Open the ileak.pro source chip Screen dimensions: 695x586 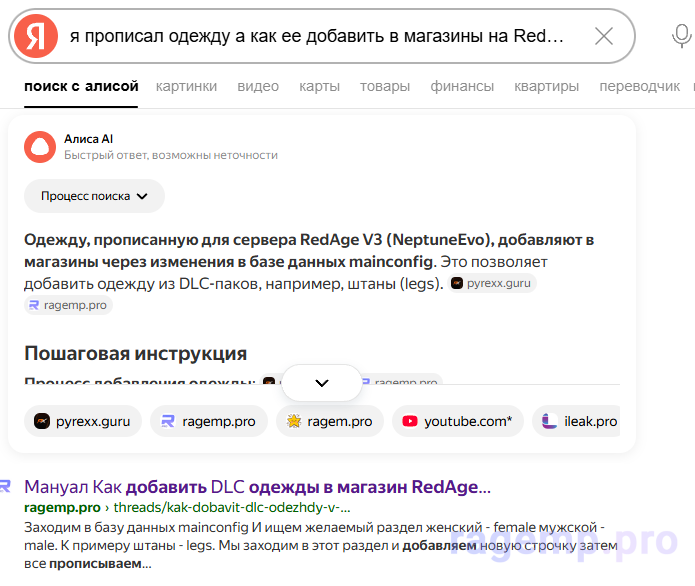[x=579, y=421]
